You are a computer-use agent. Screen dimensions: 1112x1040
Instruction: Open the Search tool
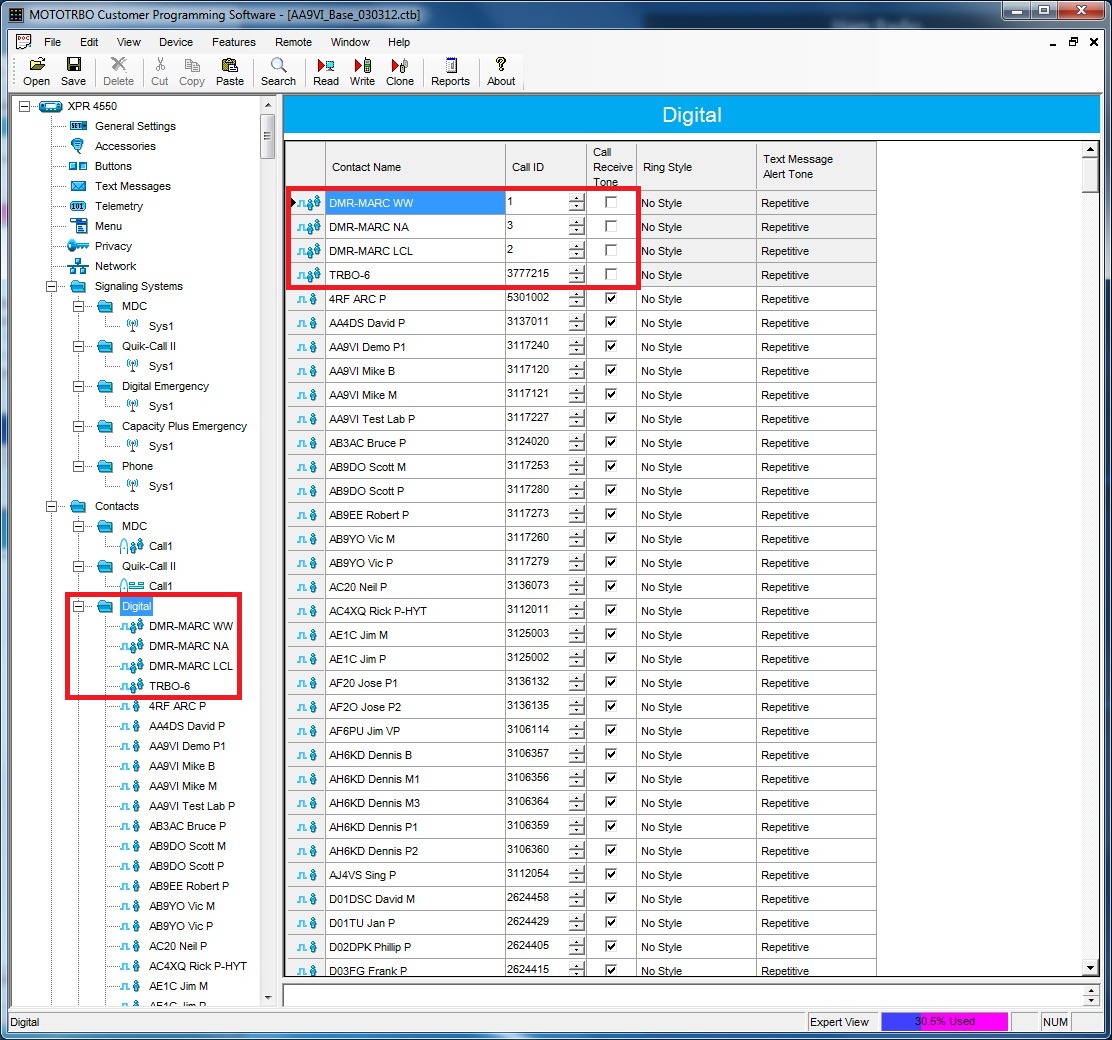pos(278,72)
